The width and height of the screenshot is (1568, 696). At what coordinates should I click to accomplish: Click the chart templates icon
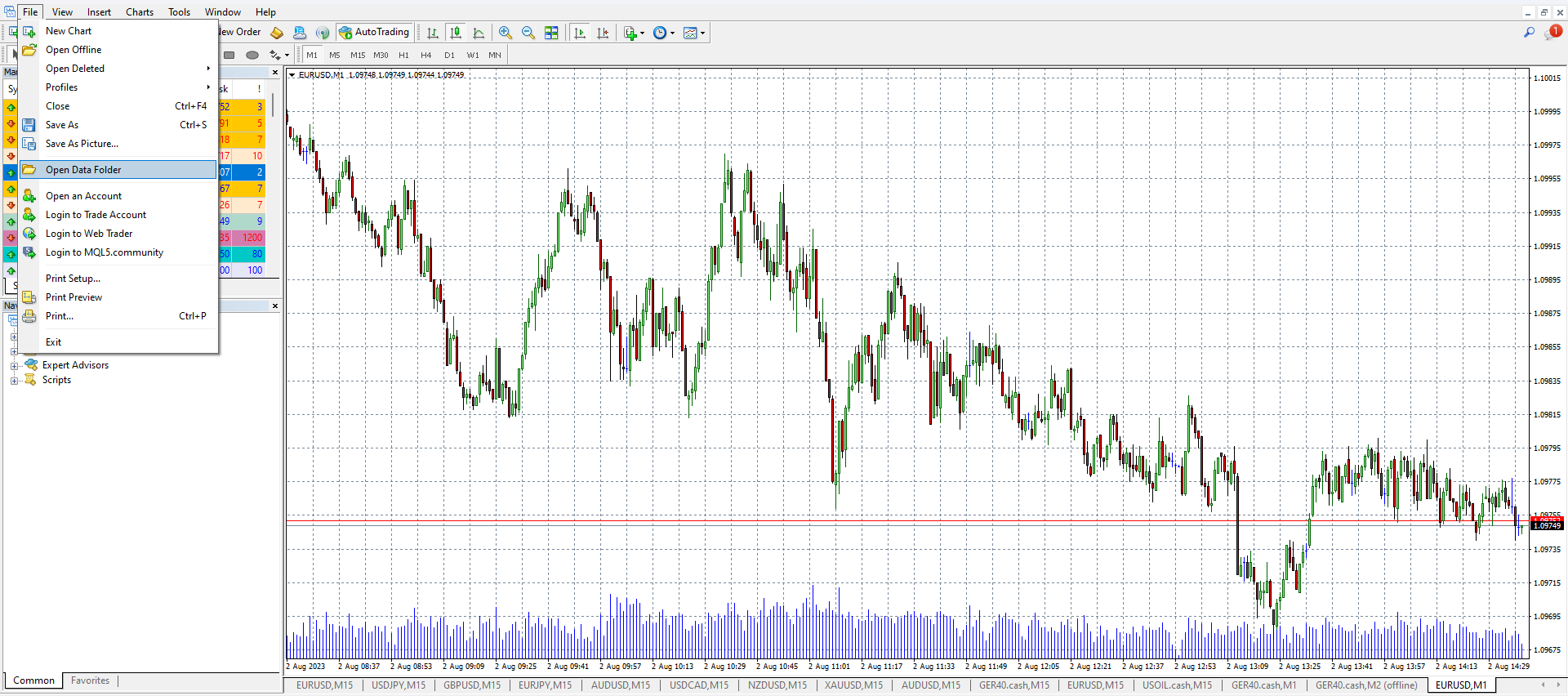click(x=690, y=33)
